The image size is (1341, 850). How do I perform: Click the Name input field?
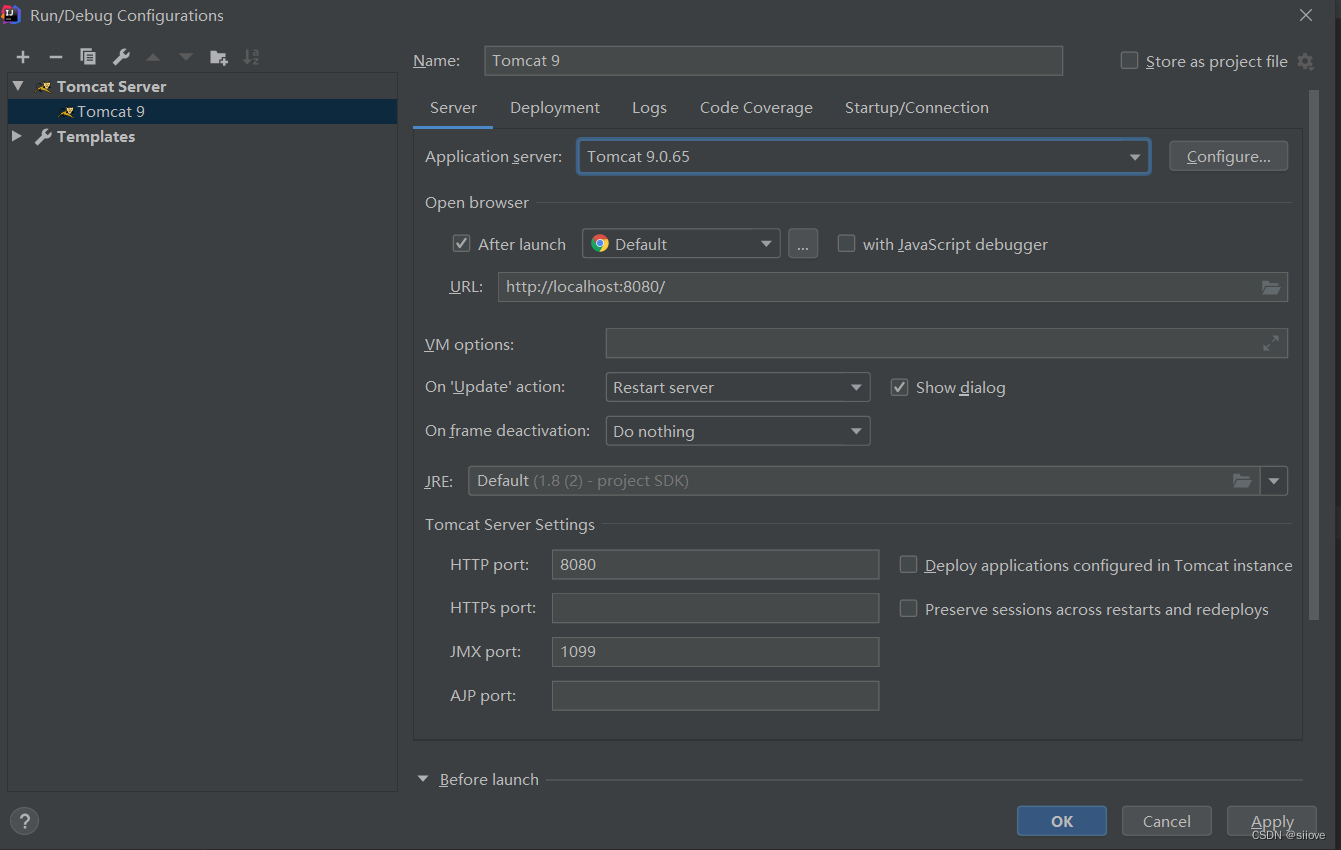[773, 61]
